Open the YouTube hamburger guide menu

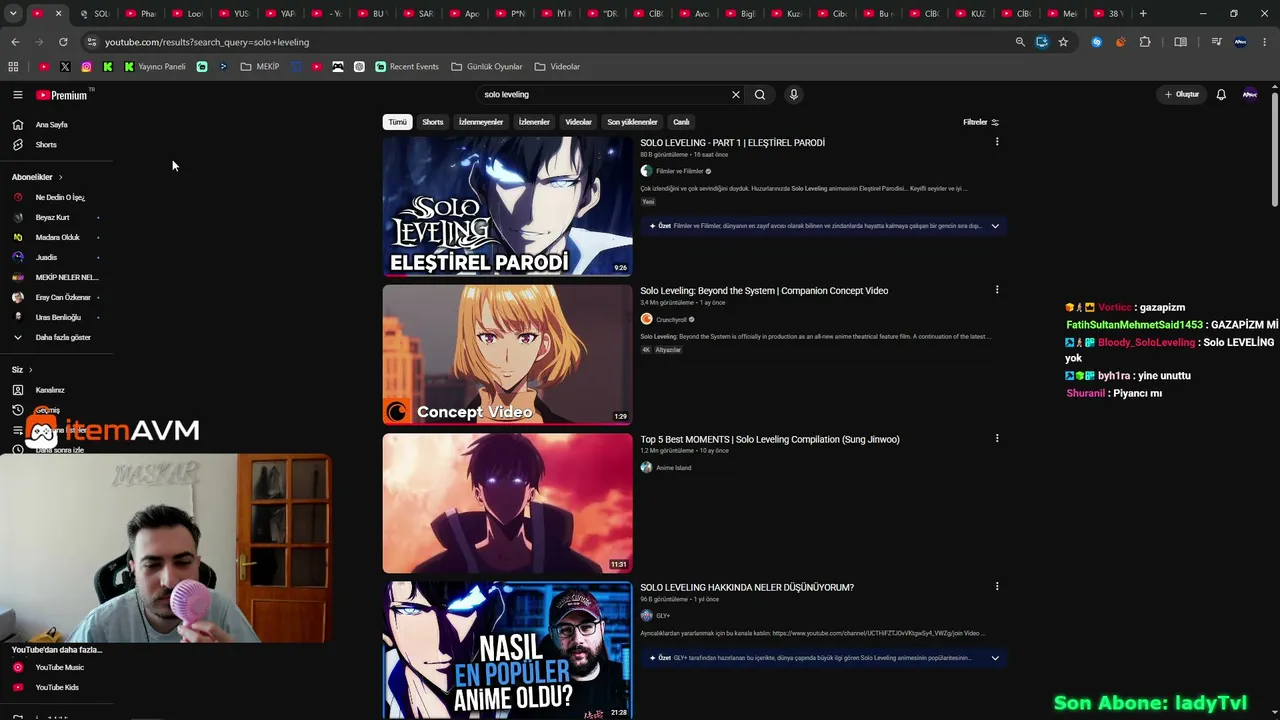pos(17,95)
